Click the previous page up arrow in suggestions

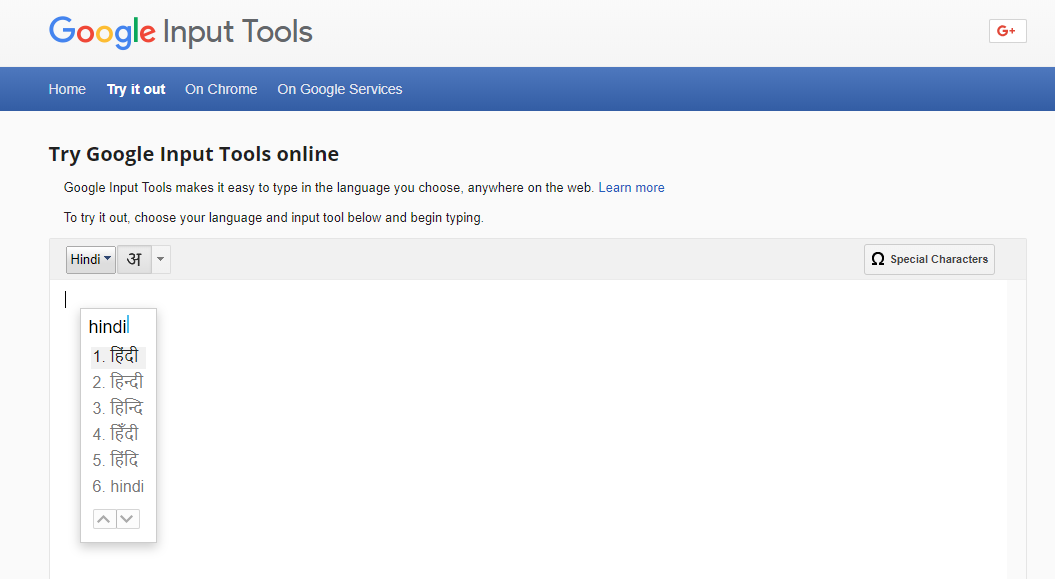point(104,519)
